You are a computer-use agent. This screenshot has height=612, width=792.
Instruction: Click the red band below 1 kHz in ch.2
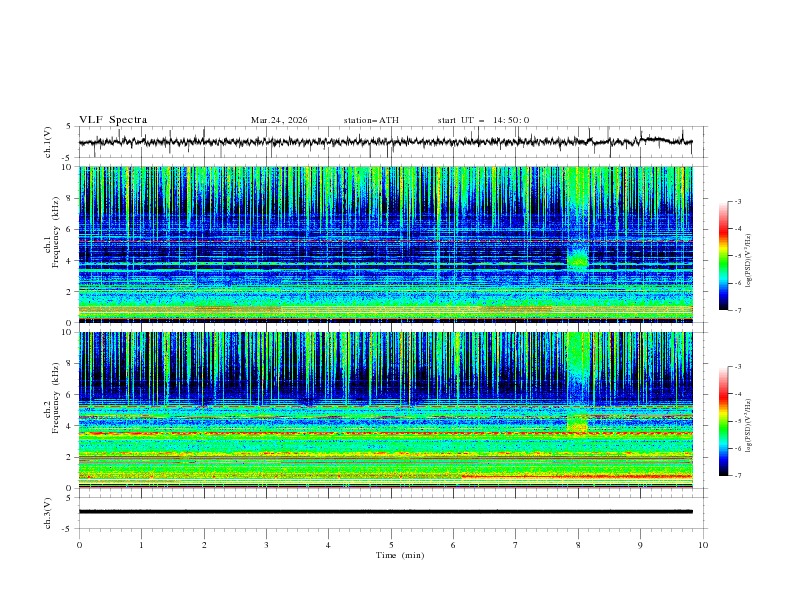click(x=577, y=476)
